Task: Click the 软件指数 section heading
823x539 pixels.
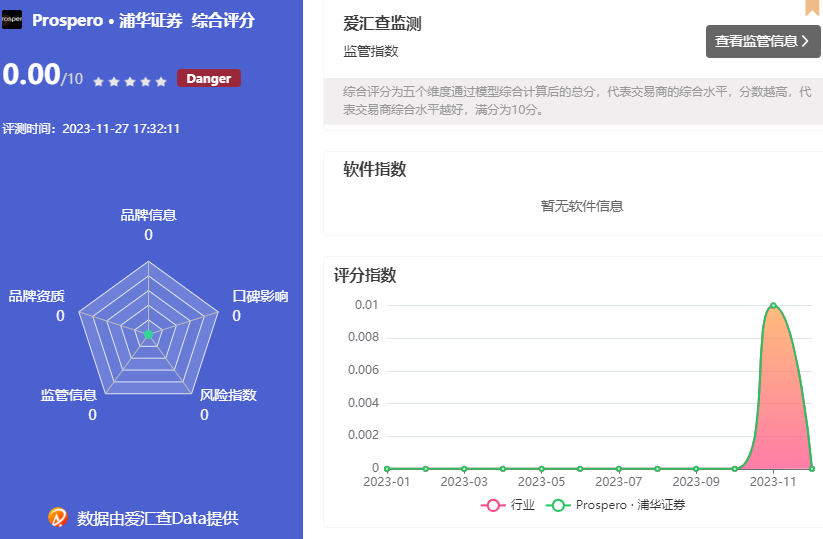Action: (375, 170)
